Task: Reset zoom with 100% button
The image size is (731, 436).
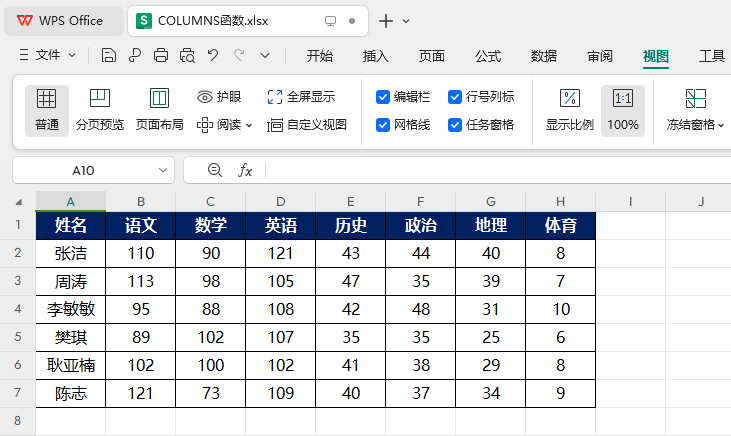Action: (623, 111)
